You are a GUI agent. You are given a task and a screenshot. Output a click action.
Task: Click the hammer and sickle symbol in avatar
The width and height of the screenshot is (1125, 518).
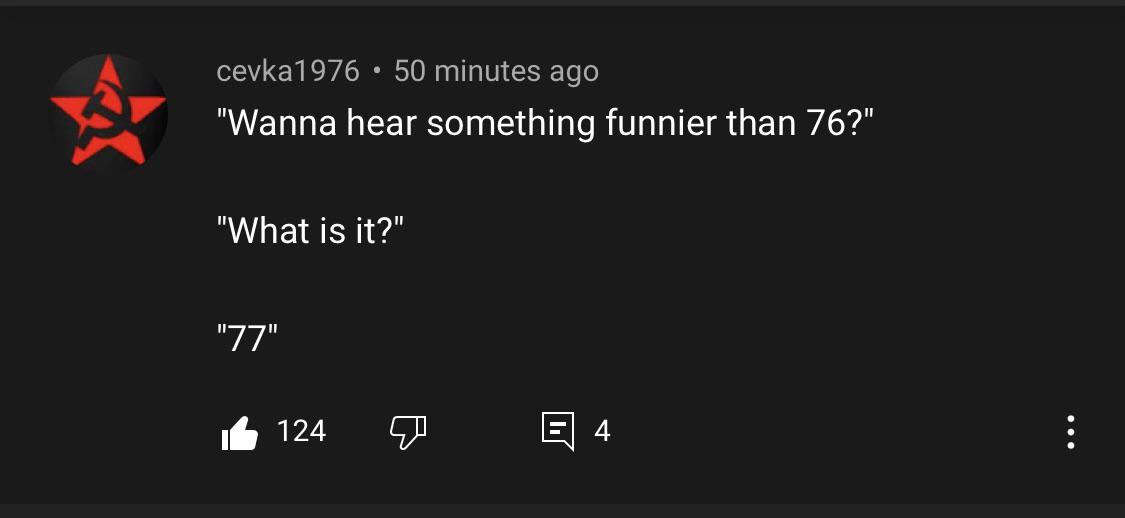click(x=103, y=116)
